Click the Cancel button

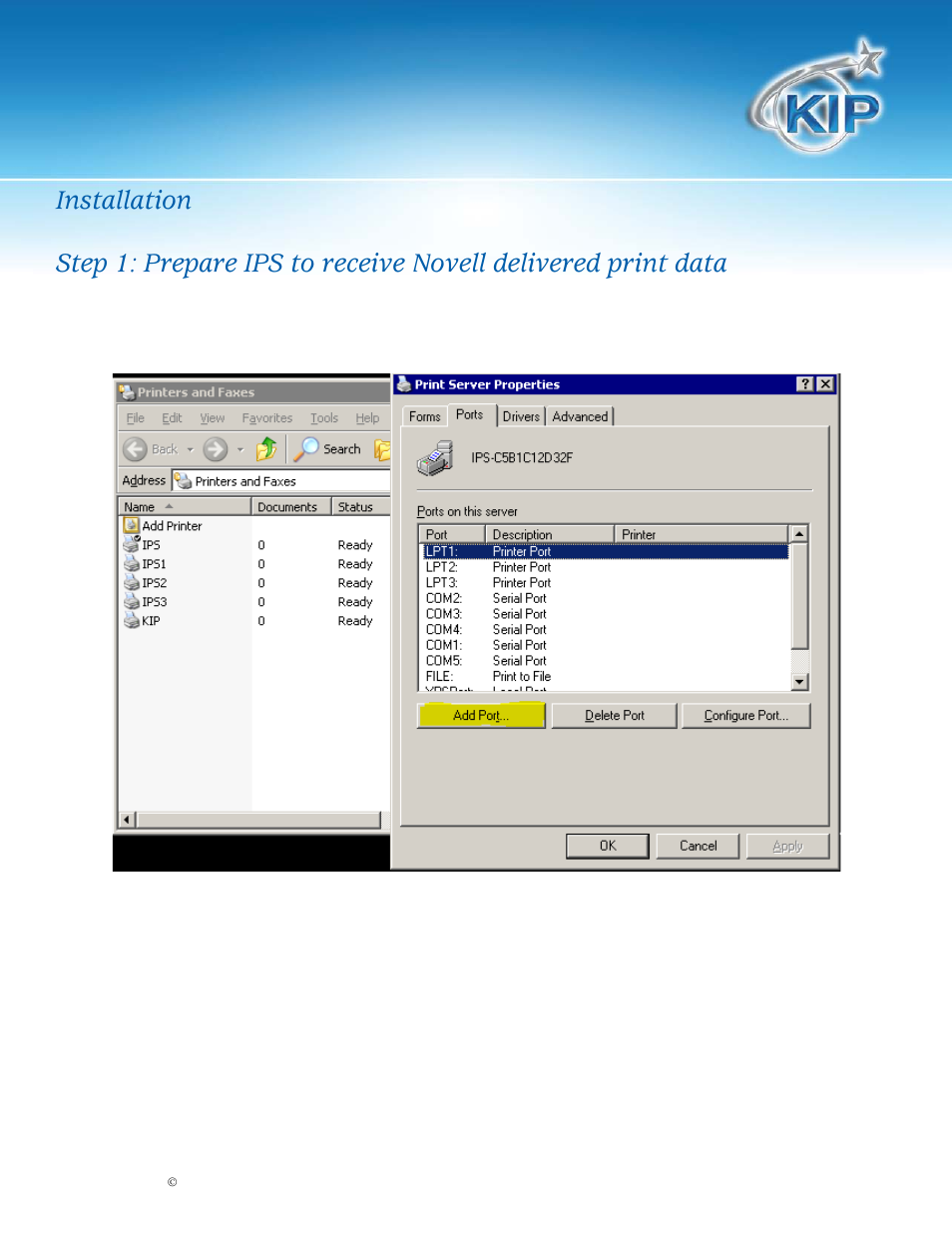[699, 846]
